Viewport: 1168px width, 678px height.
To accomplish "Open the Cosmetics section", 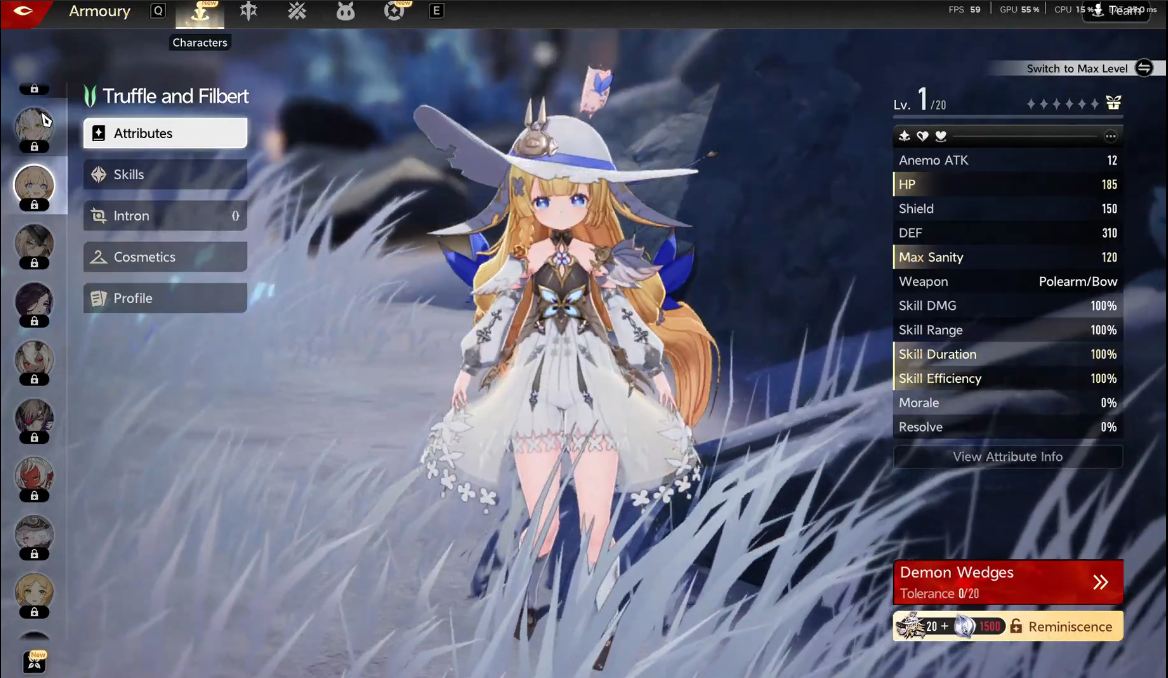I will pyautogui.click(x=165, y=257).
